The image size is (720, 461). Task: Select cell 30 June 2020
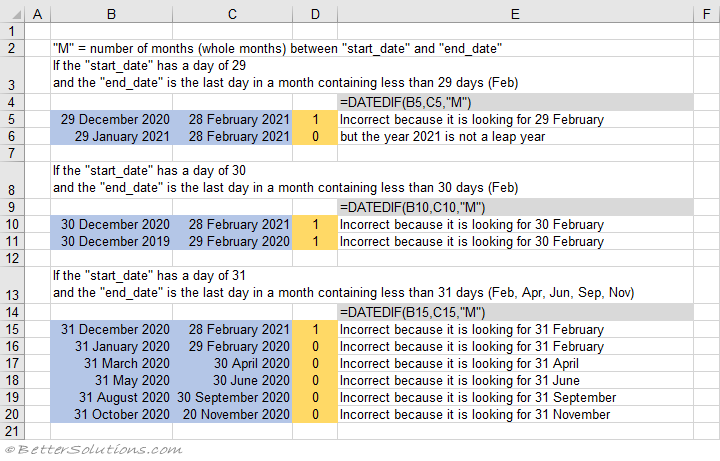pyautogui.click(x=232, y=380)
